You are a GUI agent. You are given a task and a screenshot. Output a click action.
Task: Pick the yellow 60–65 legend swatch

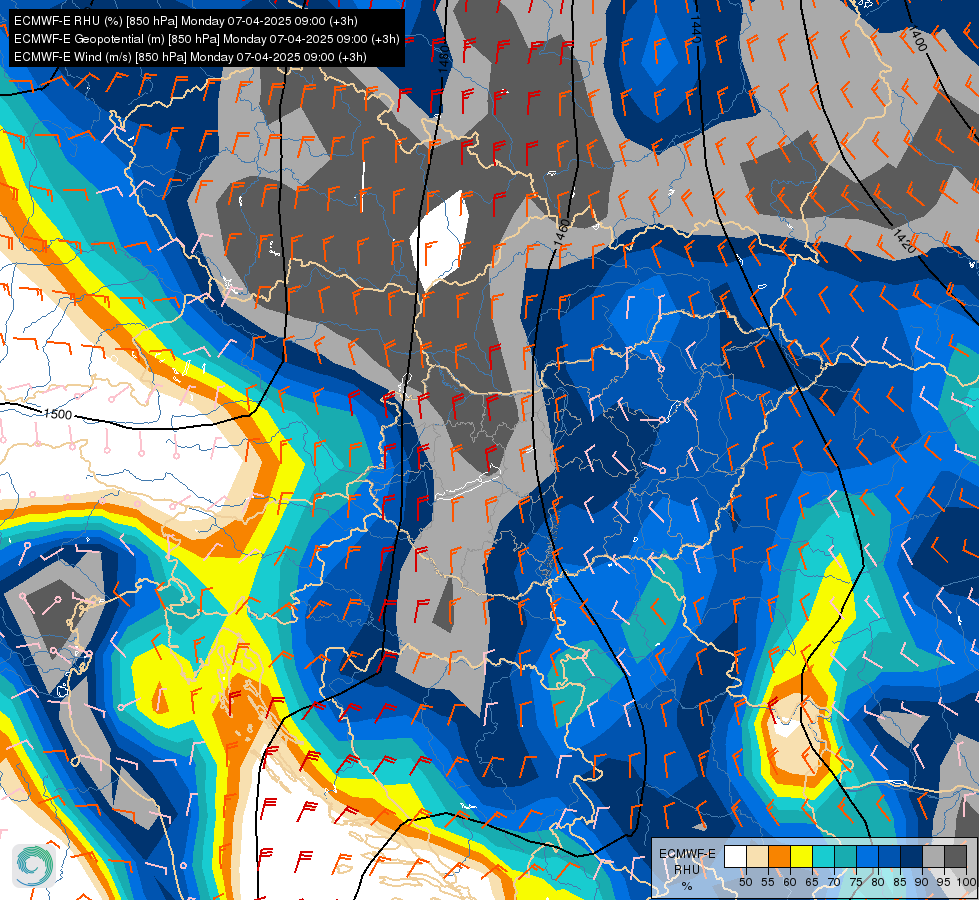(802, 856)
